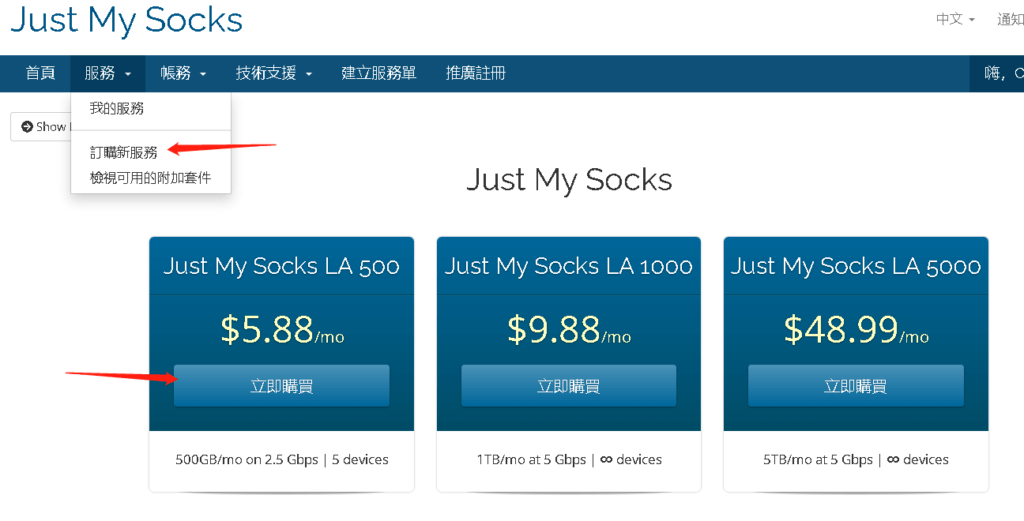Image resolution: width=1024 pixels, height=521 pixels.
Task: Open the 嗨 account greeting menu
Action: pyautogui.click(x=997, y=73)
